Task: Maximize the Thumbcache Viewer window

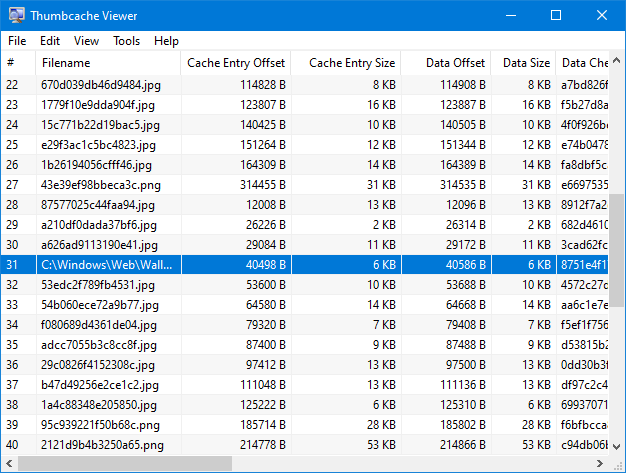Action: coord(556,15)
